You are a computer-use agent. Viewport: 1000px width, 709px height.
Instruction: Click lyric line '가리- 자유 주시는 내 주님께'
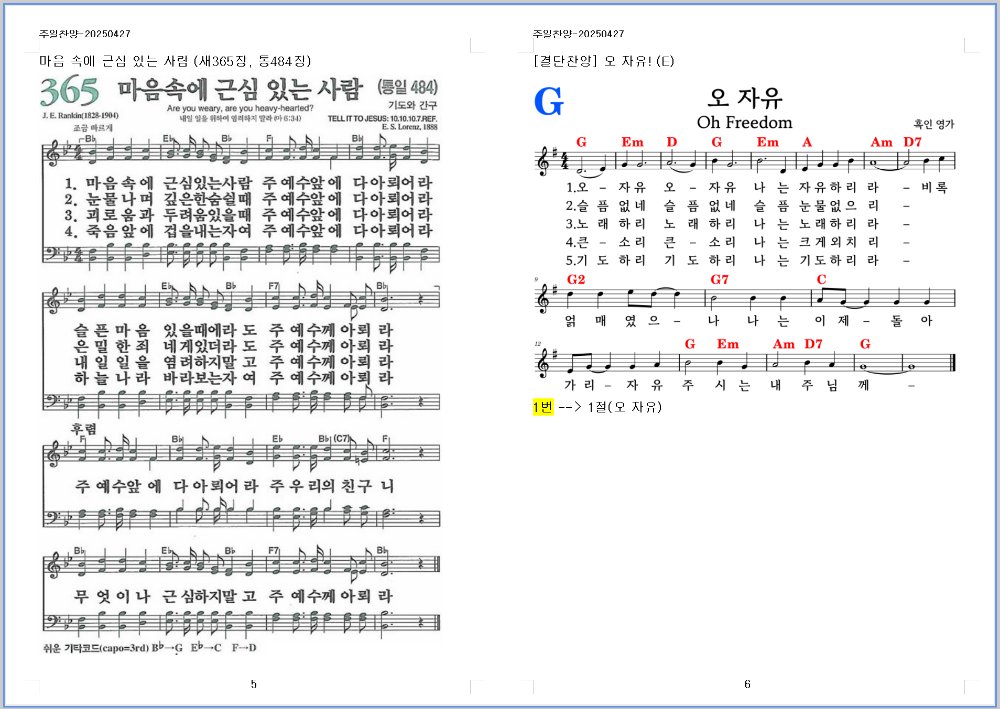point(740,385)
